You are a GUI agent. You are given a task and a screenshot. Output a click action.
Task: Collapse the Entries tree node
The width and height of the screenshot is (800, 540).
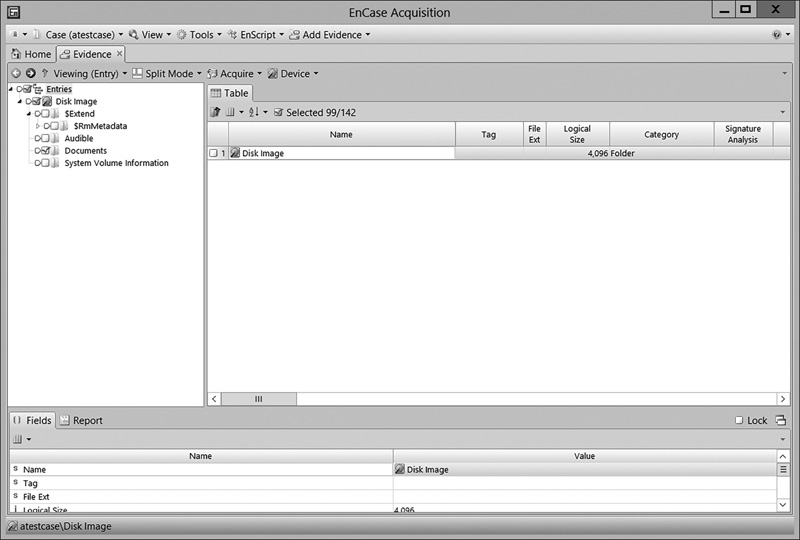(x=11, y=89)
